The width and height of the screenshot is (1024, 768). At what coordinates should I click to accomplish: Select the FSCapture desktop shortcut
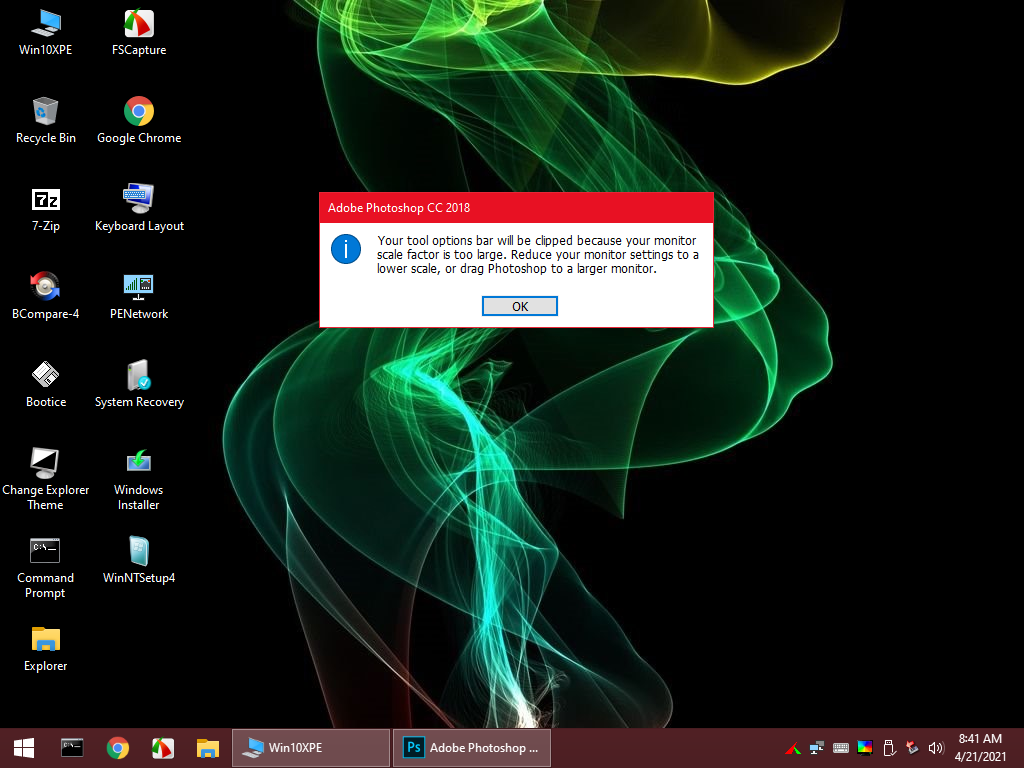pyautogui.click(x=139, y=33)
